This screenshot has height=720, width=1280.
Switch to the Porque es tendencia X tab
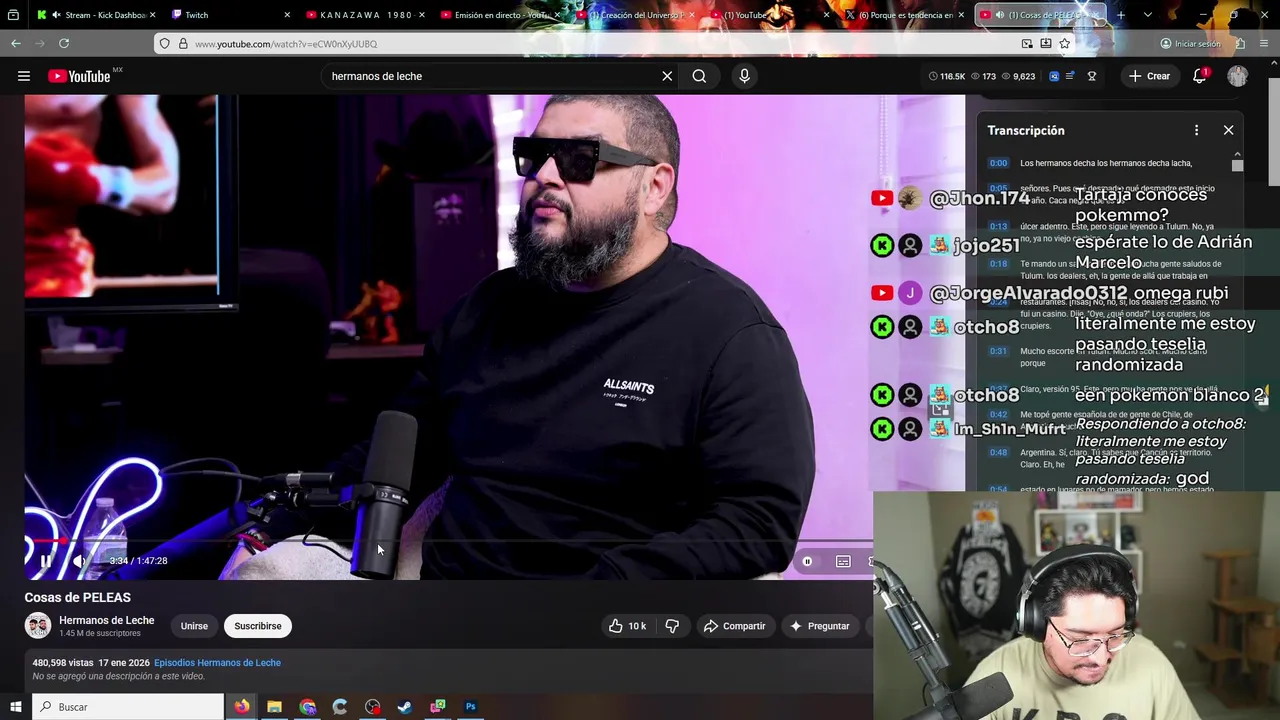(x=903, y=15)
